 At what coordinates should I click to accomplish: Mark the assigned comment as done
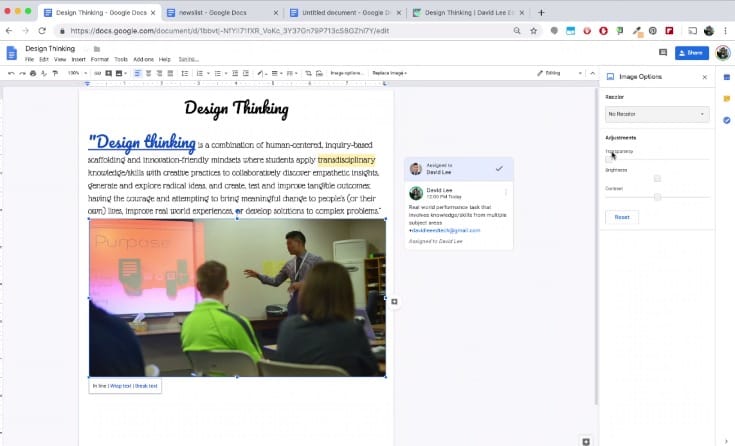[x=499, y=169]
